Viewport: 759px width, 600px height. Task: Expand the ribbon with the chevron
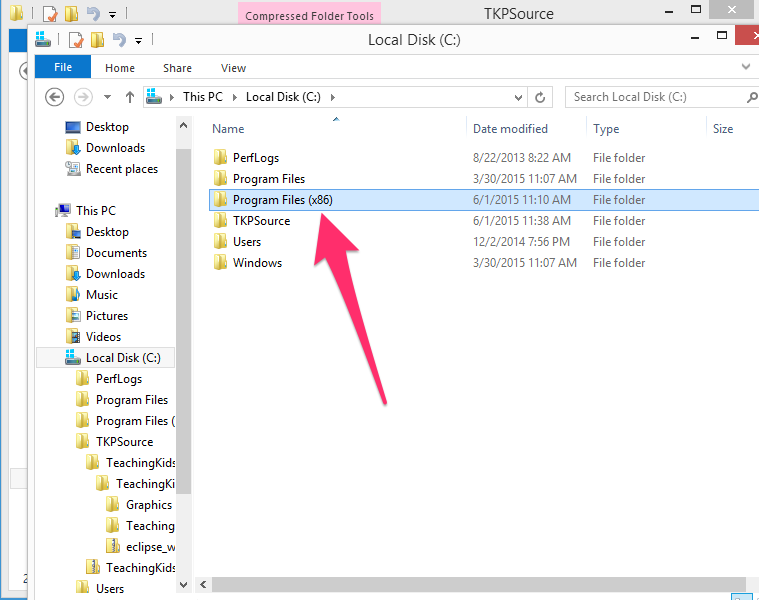click(745, 67)
